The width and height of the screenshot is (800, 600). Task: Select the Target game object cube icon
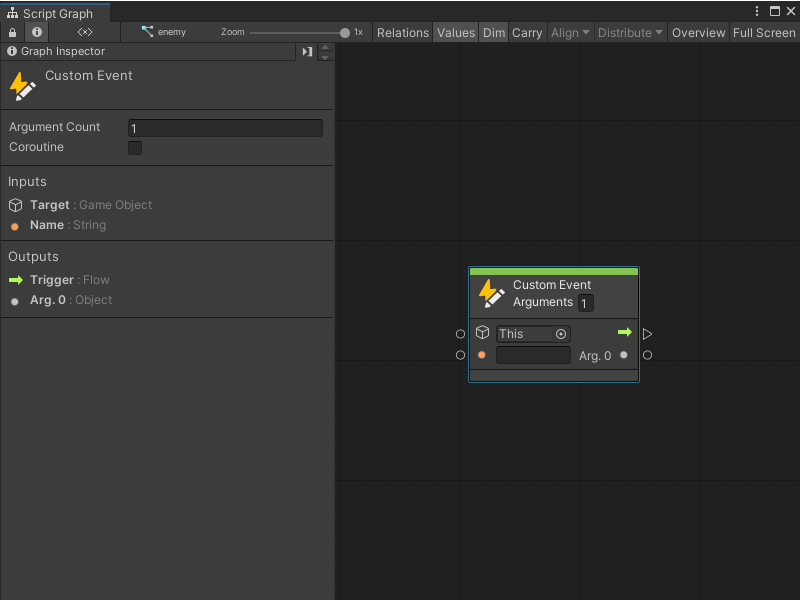tap(14, 204)
